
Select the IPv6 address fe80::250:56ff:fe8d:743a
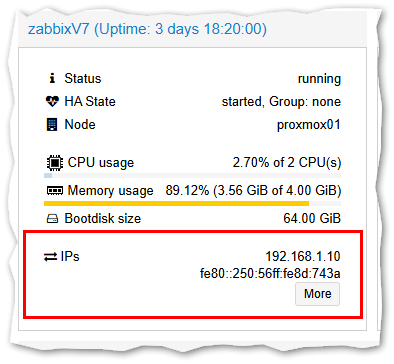coord(270,274)
